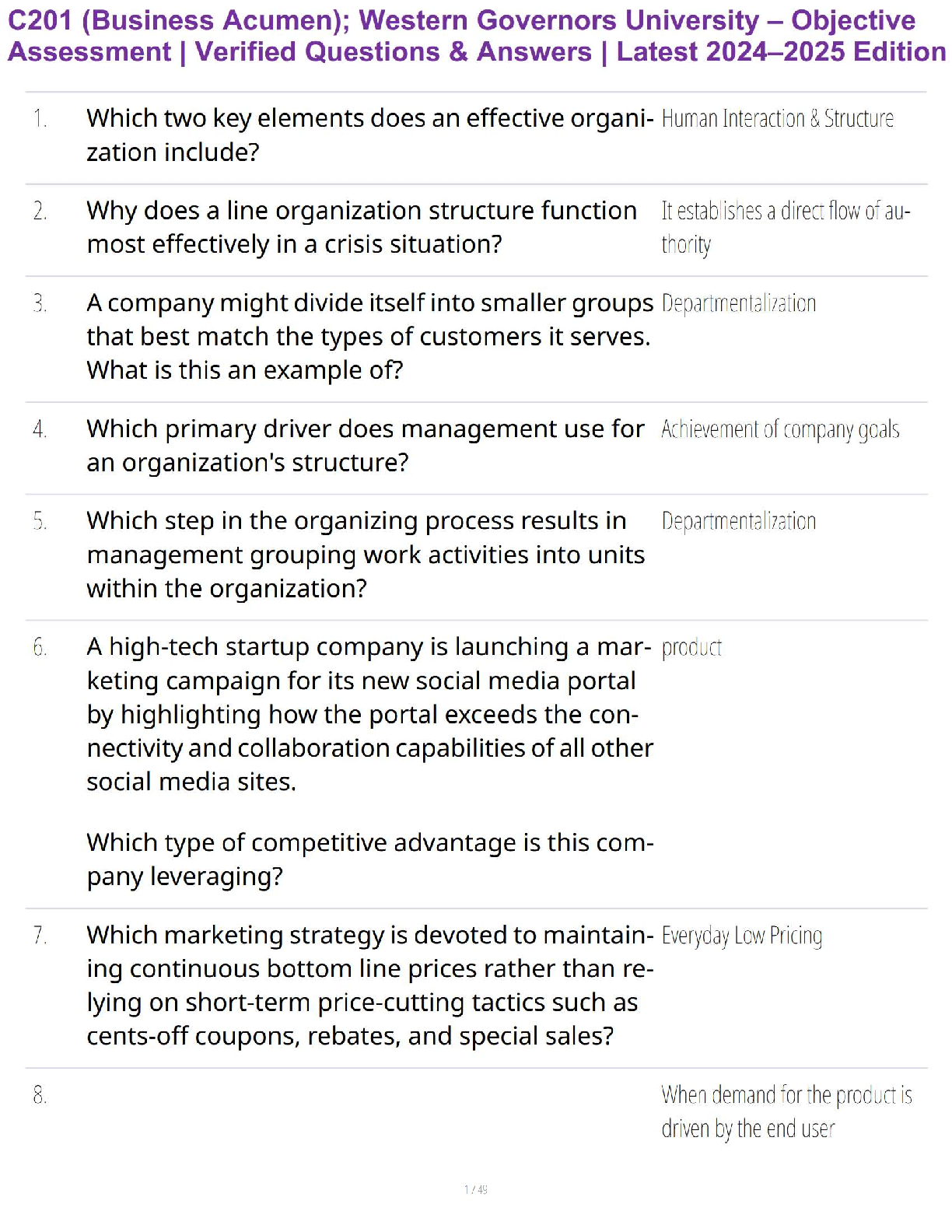The image size is (952, 1232).
Task: Click question 3 about dividing into smaller groups
Action: [x=369, y=336]
